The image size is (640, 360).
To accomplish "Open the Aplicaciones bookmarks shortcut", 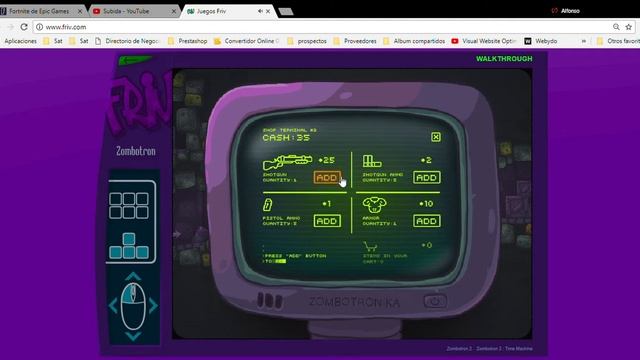I will (x=20, y=41).
